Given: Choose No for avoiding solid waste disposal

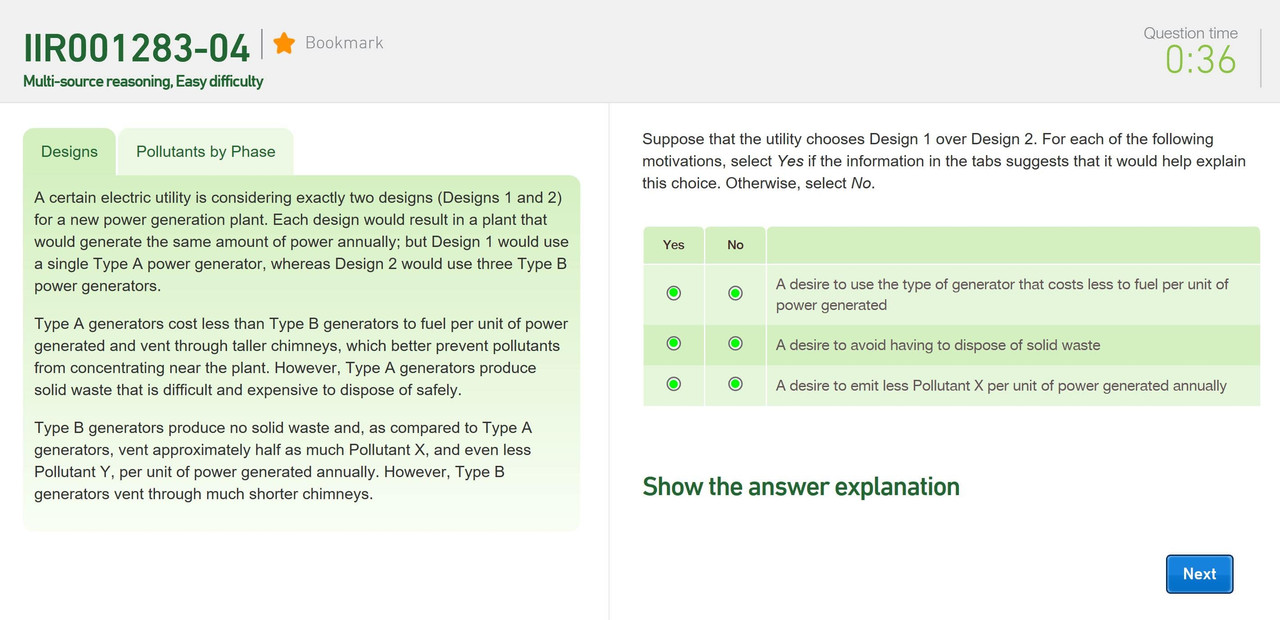Looking at the screenshot, I should (x=736, y=344).
